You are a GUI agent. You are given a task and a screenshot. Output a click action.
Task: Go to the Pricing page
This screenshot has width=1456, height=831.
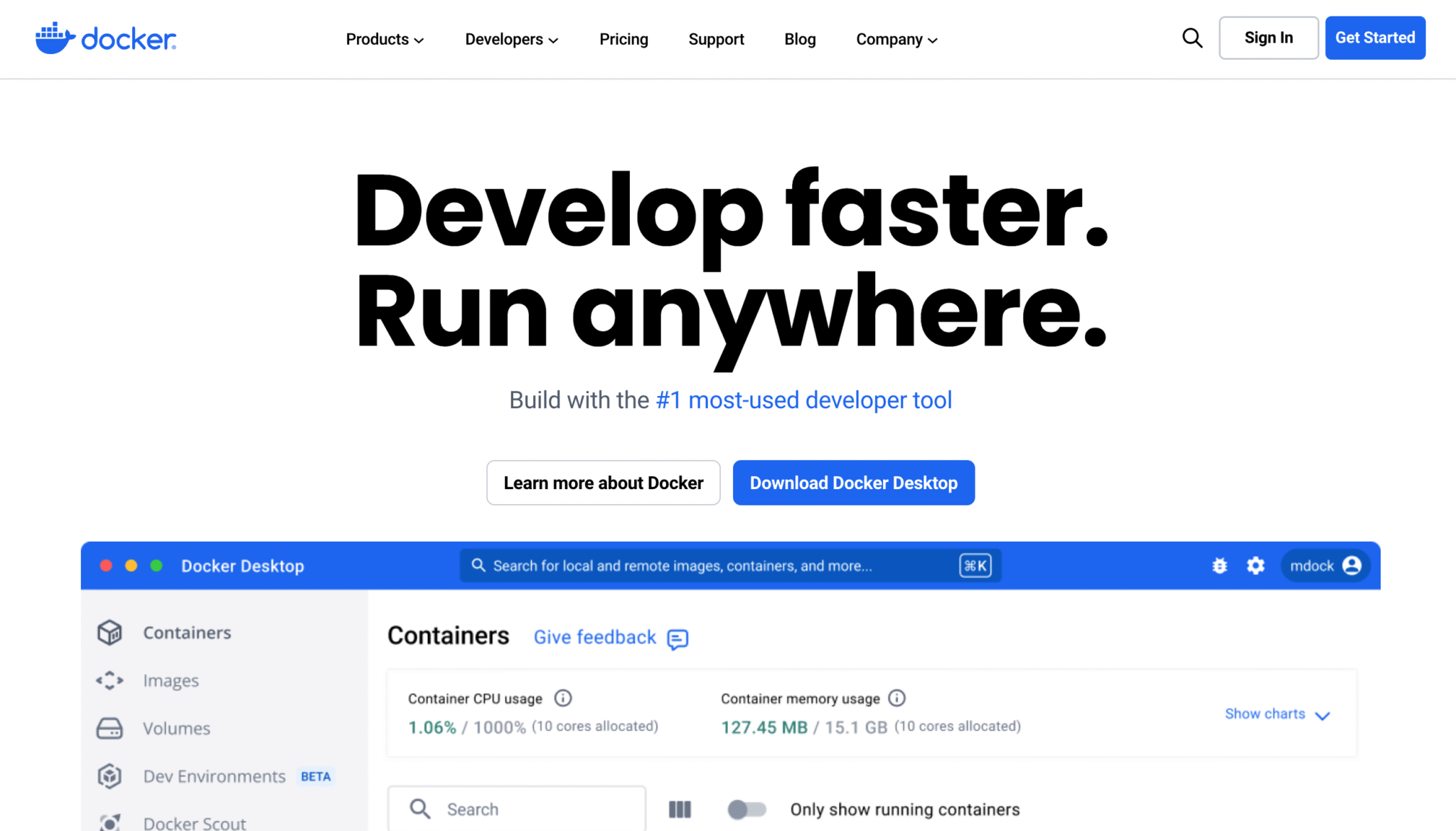623,39
